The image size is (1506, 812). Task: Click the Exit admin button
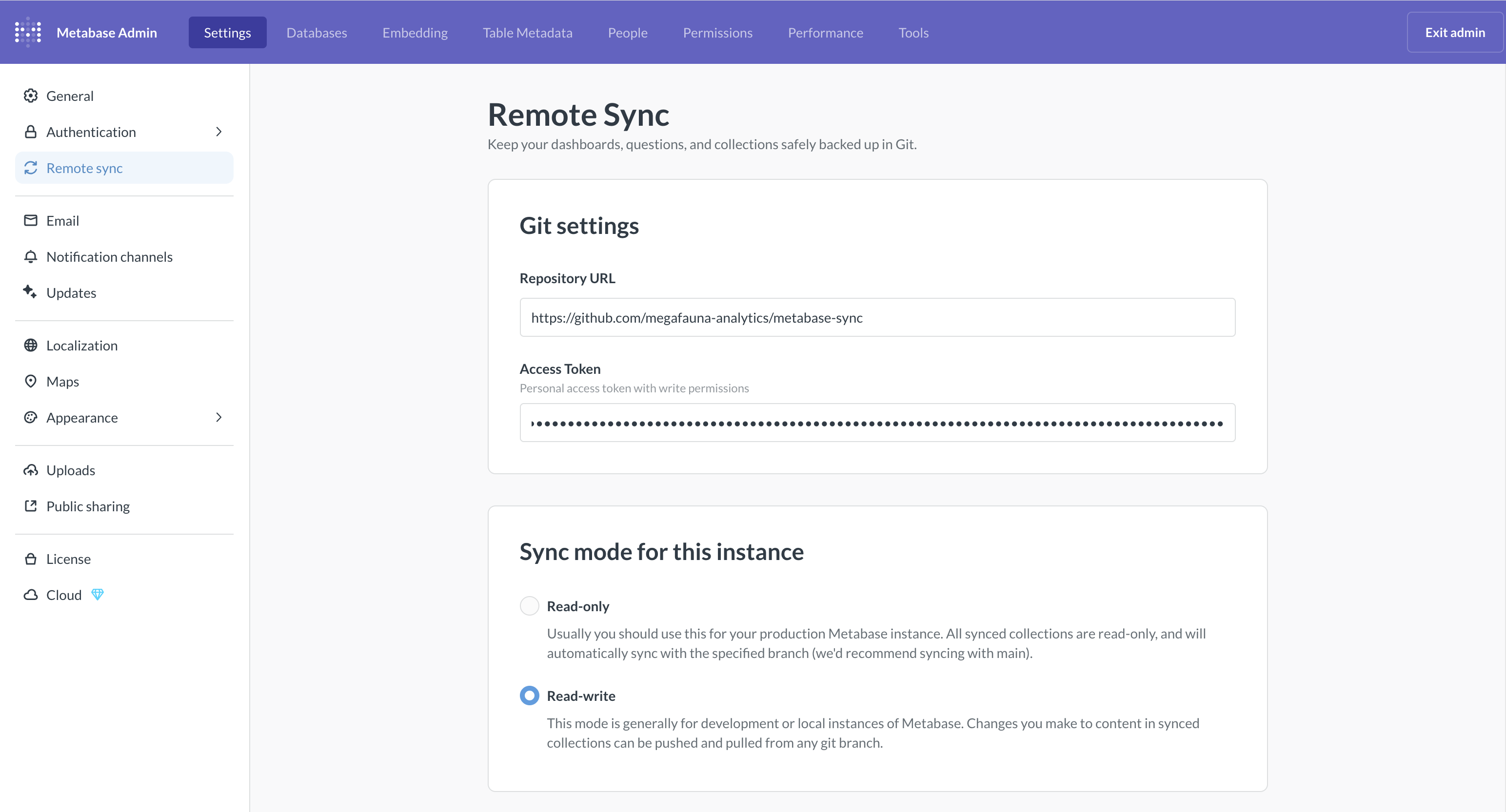[1455, 33]
